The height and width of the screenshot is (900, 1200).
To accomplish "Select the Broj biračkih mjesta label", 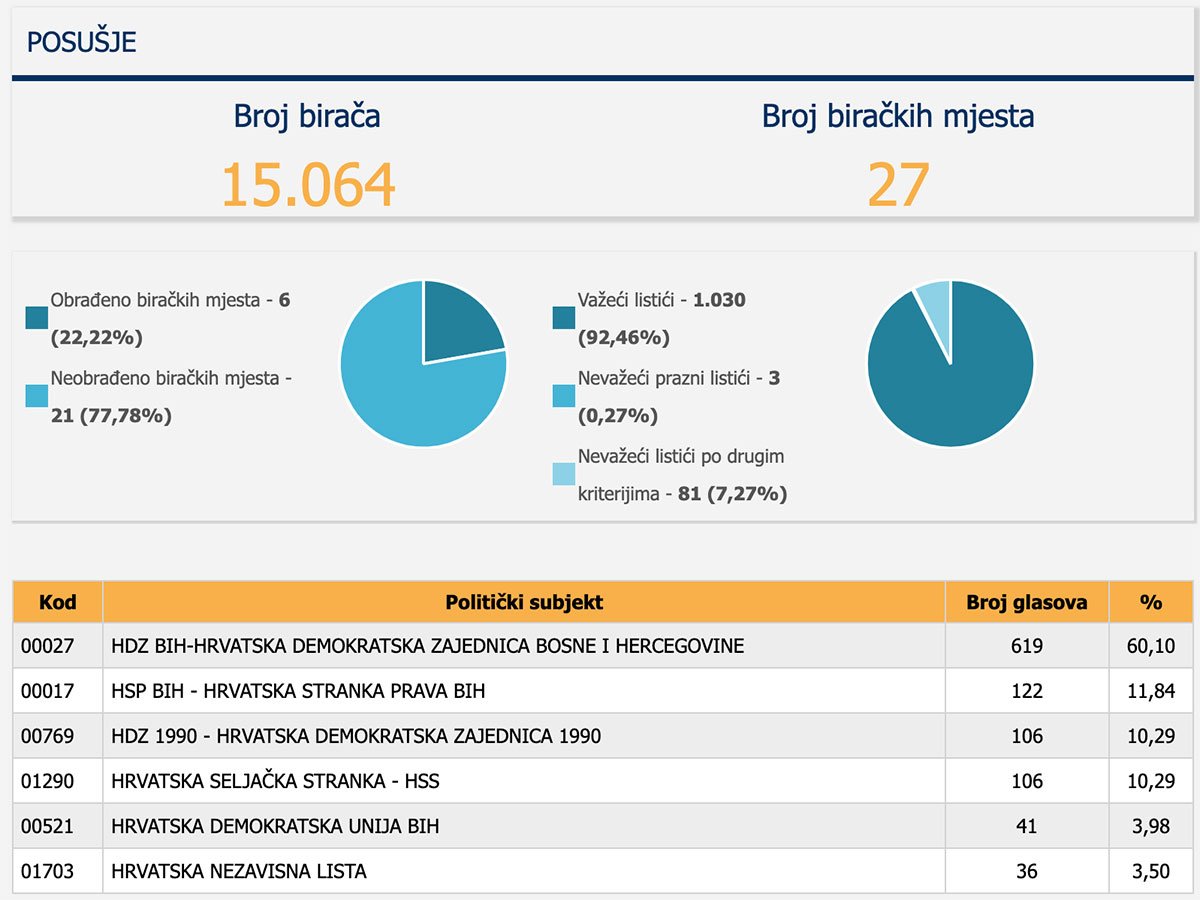I will (898, 116).
